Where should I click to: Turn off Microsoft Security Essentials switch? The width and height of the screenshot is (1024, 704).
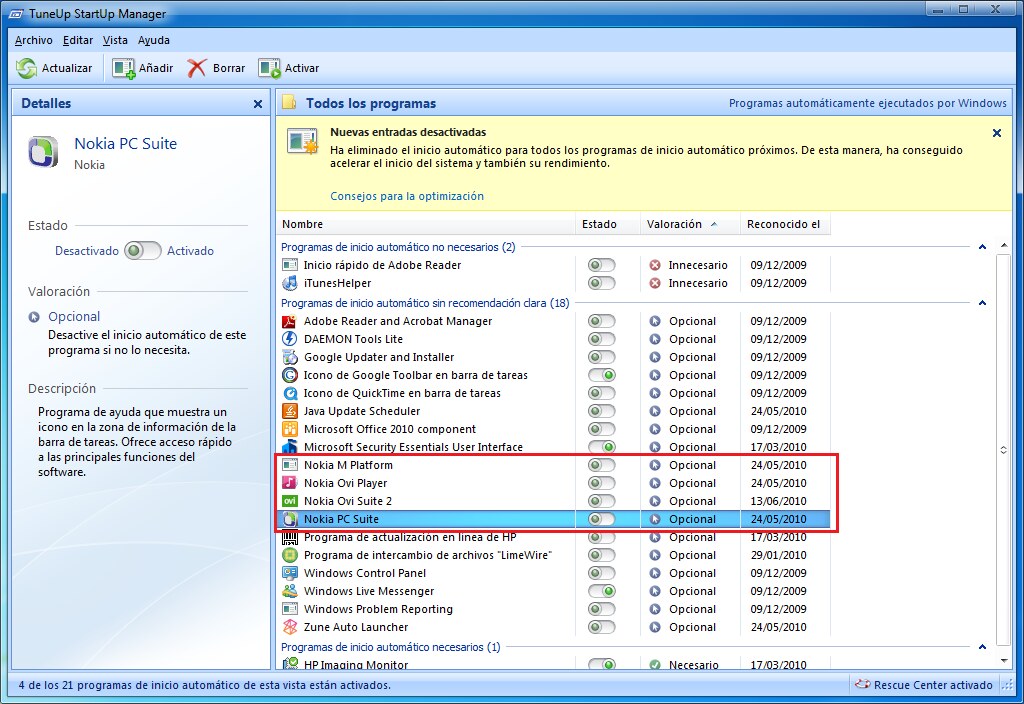pyautogui.click(x=601, y=447)
